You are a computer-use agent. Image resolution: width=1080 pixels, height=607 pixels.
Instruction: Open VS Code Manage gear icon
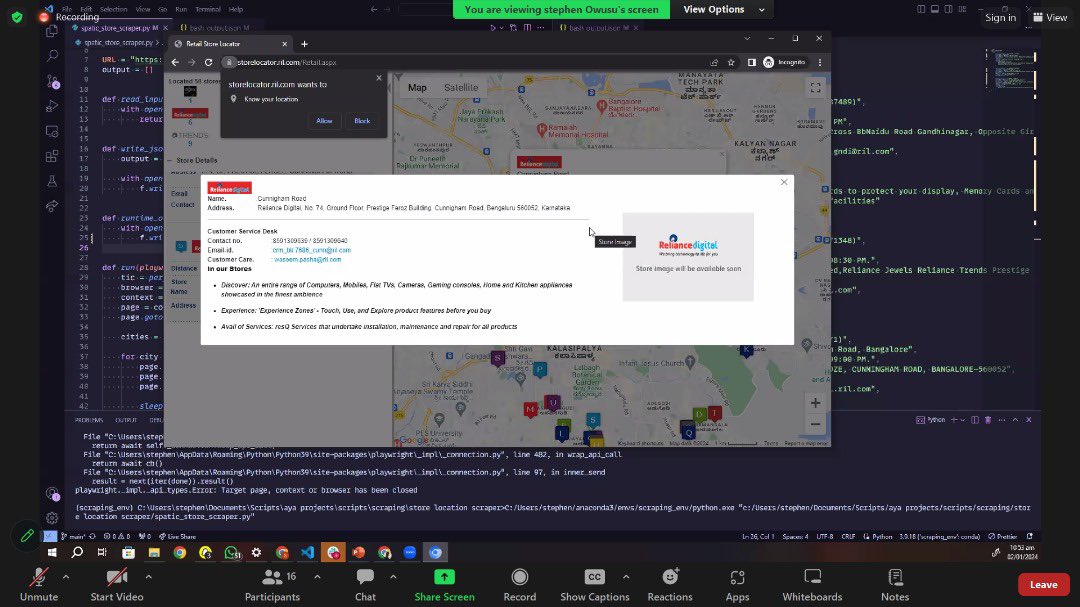pos(52,517)
